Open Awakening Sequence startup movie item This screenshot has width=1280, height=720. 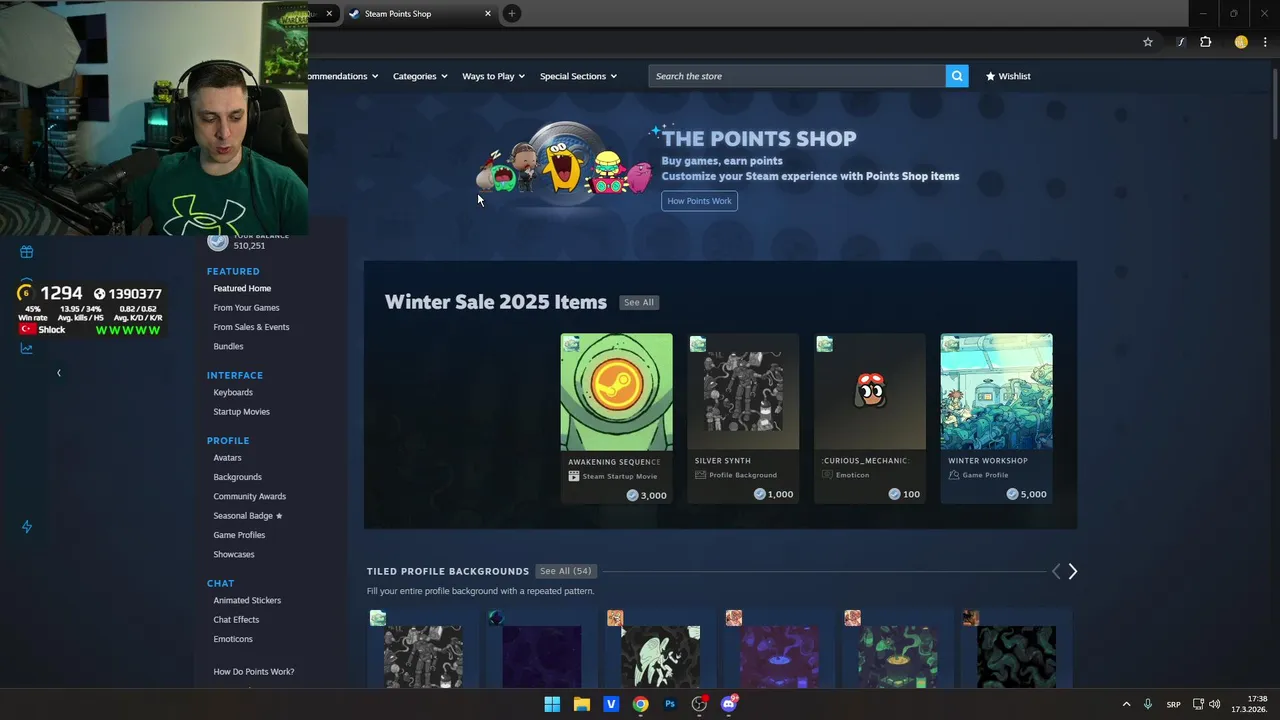point(616,419)
